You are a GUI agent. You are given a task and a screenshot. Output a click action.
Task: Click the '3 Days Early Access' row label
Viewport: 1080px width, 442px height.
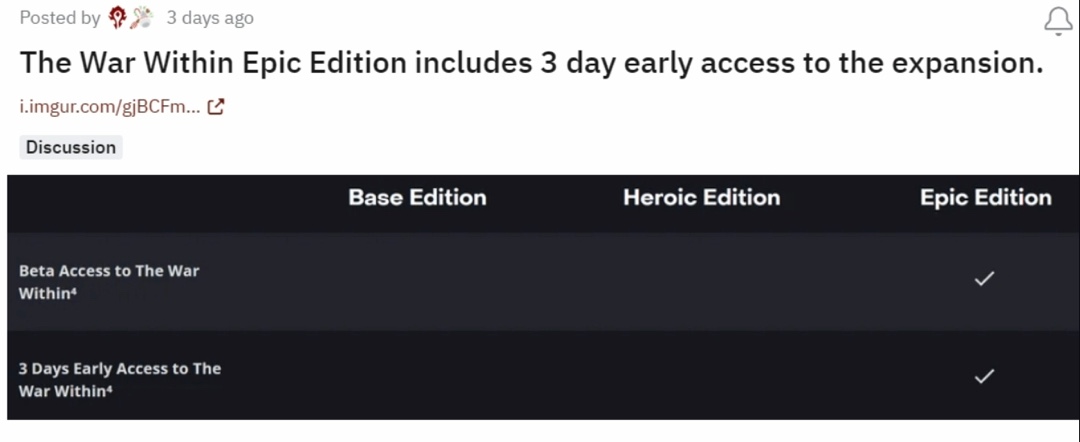[120, 379]
